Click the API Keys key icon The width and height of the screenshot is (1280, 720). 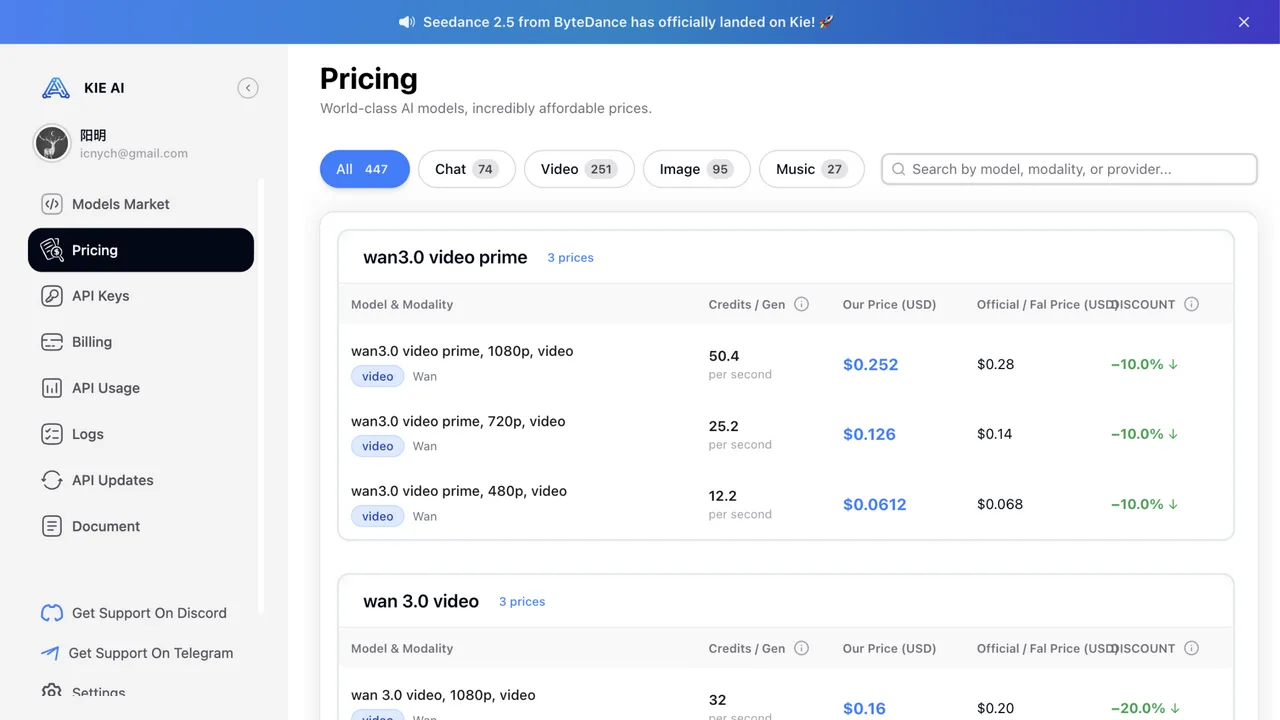52,296
